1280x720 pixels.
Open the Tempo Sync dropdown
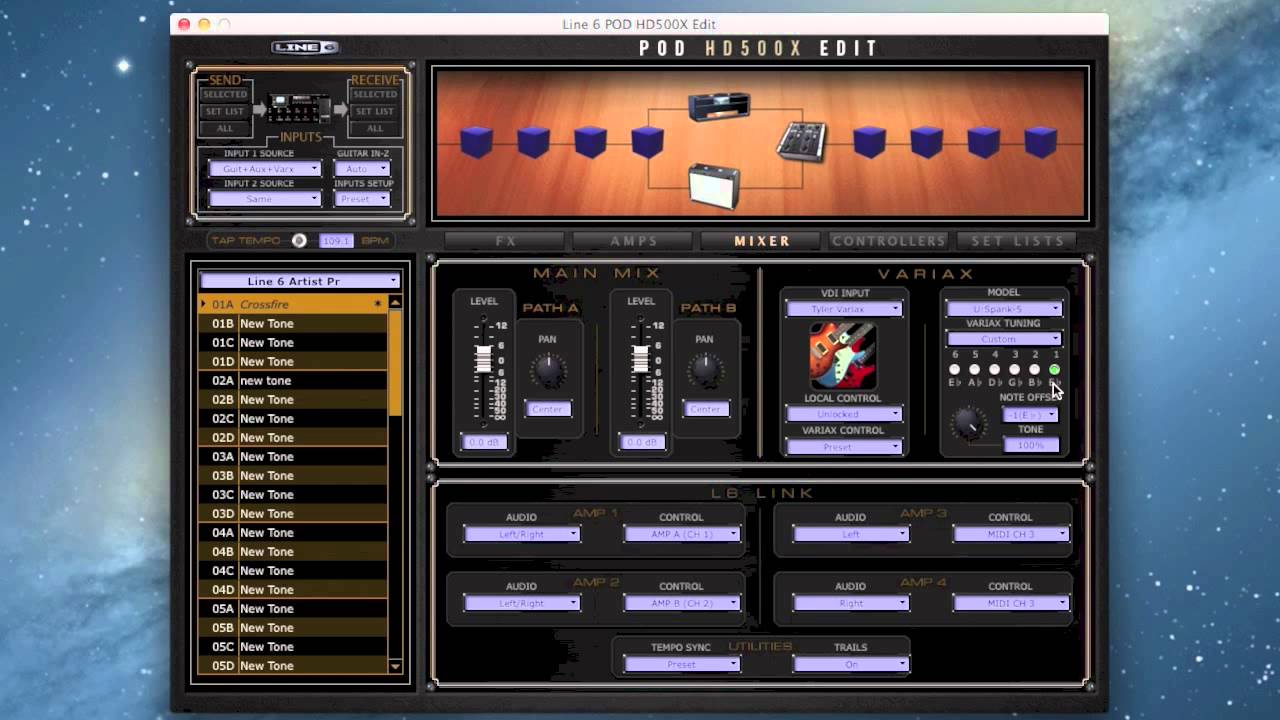[x=681, y=664]
